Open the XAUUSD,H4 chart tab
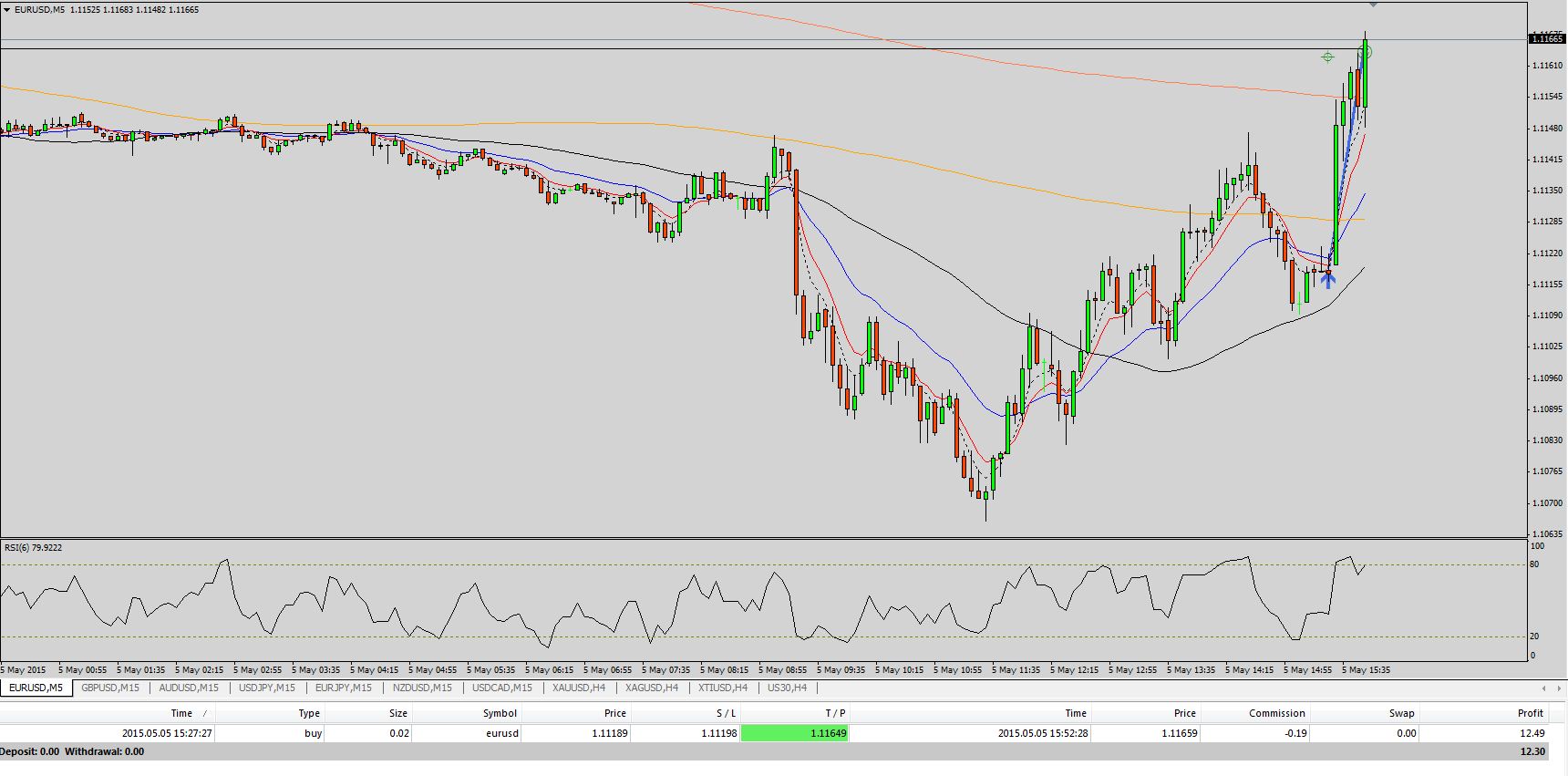 point(578,688)
